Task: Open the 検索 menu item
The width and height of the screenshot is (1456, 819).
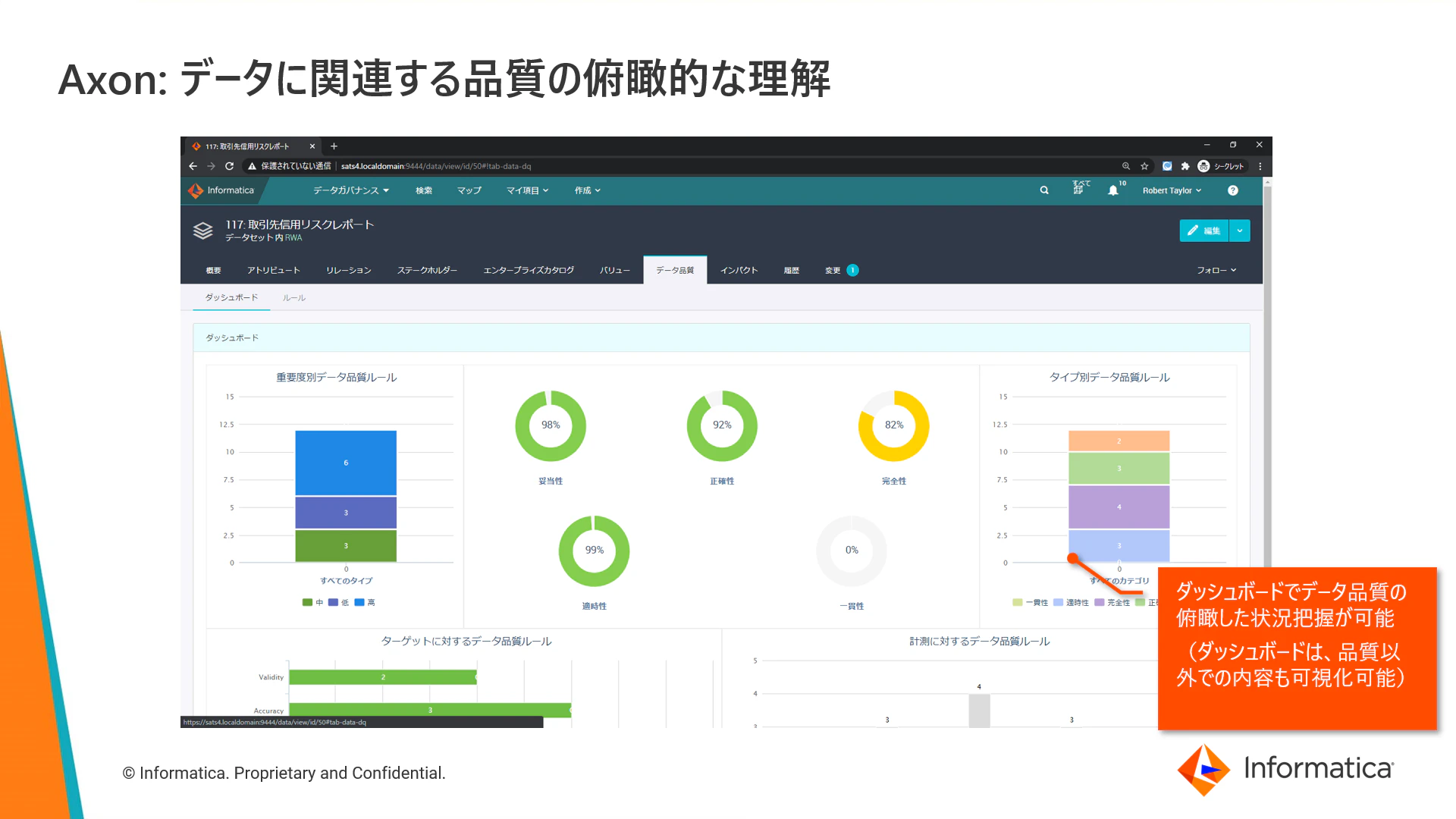Action: click(424, 190)
